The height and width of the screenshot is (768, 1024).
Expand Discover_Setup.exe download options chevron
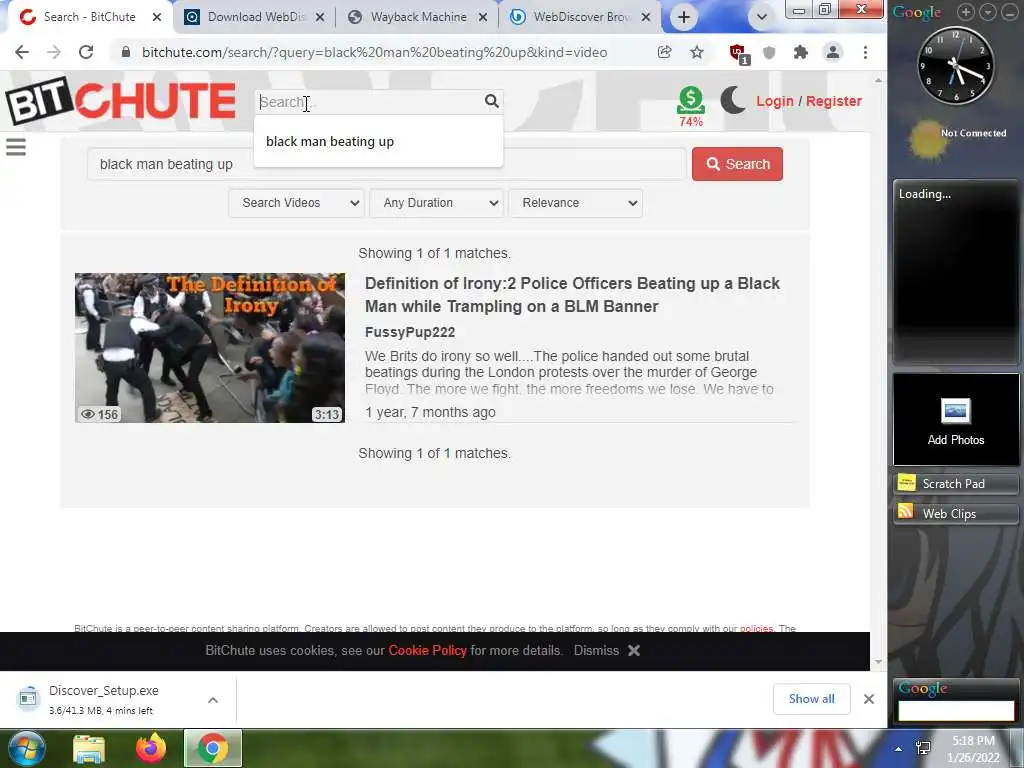pyautogui.click(x=213, y=700)
